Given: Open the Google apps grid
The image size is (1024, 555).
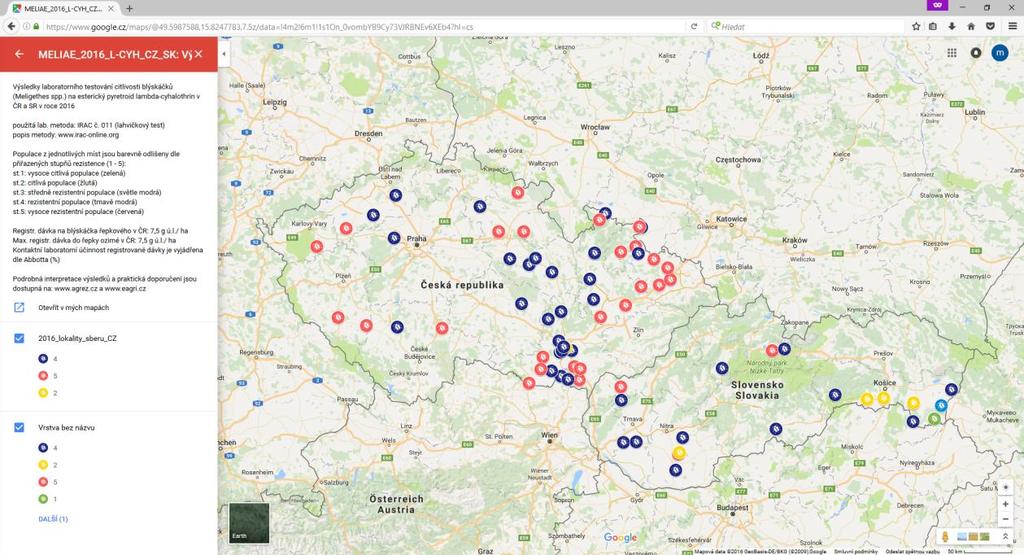Looking at the screenshot, I should pos(952,53).
